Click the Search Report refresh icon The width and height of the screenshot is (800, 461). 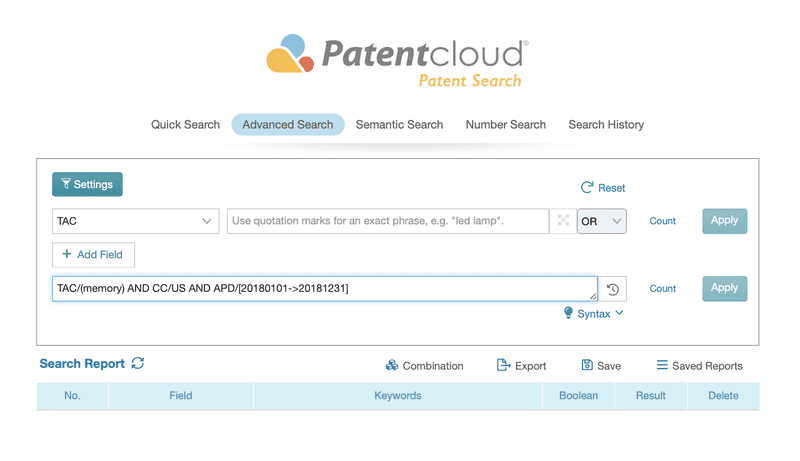pos(138,363)
